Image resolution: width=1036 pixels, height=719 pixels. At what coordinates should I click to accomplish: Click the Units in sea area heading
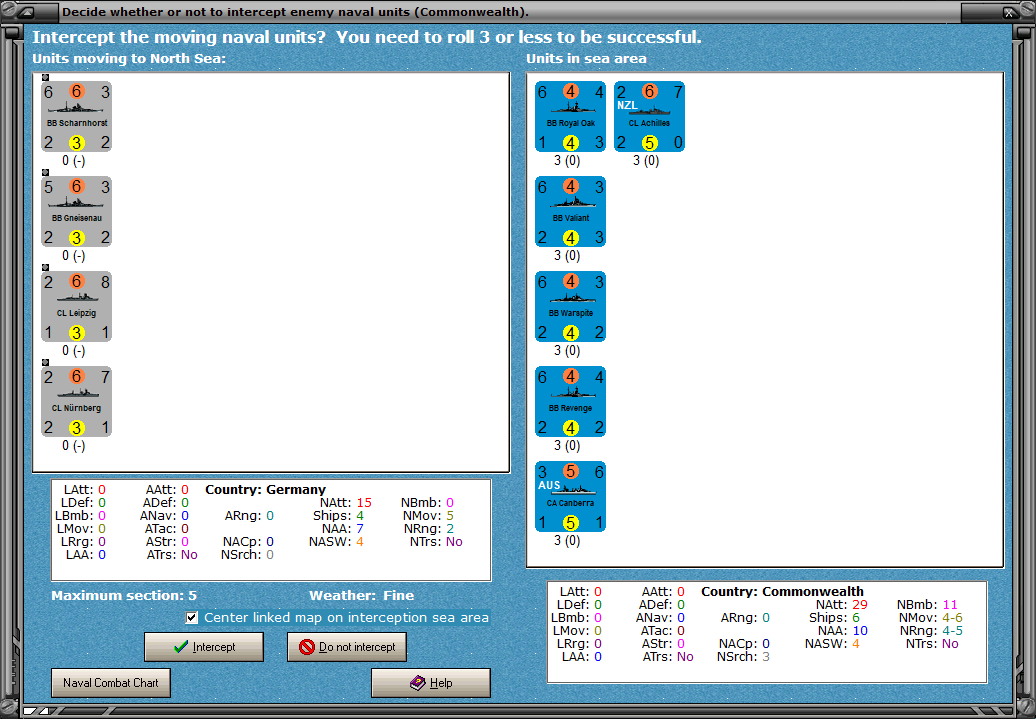point(586,59)
